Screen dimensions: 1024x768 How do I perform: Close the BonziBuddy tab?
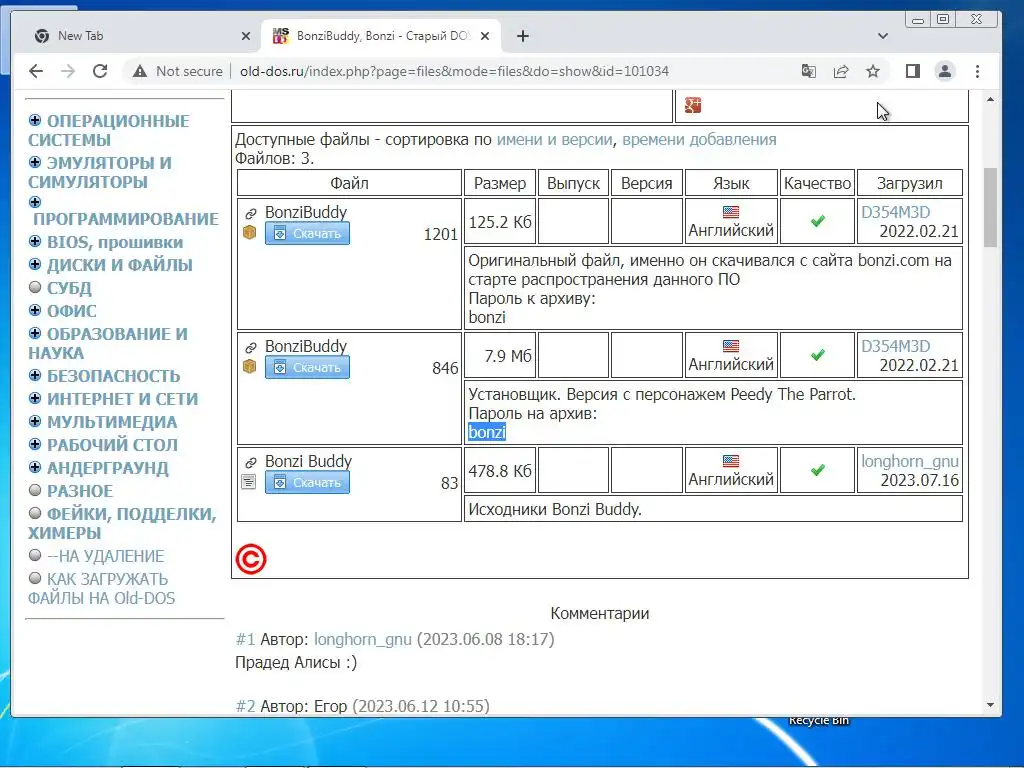point(485,36)
